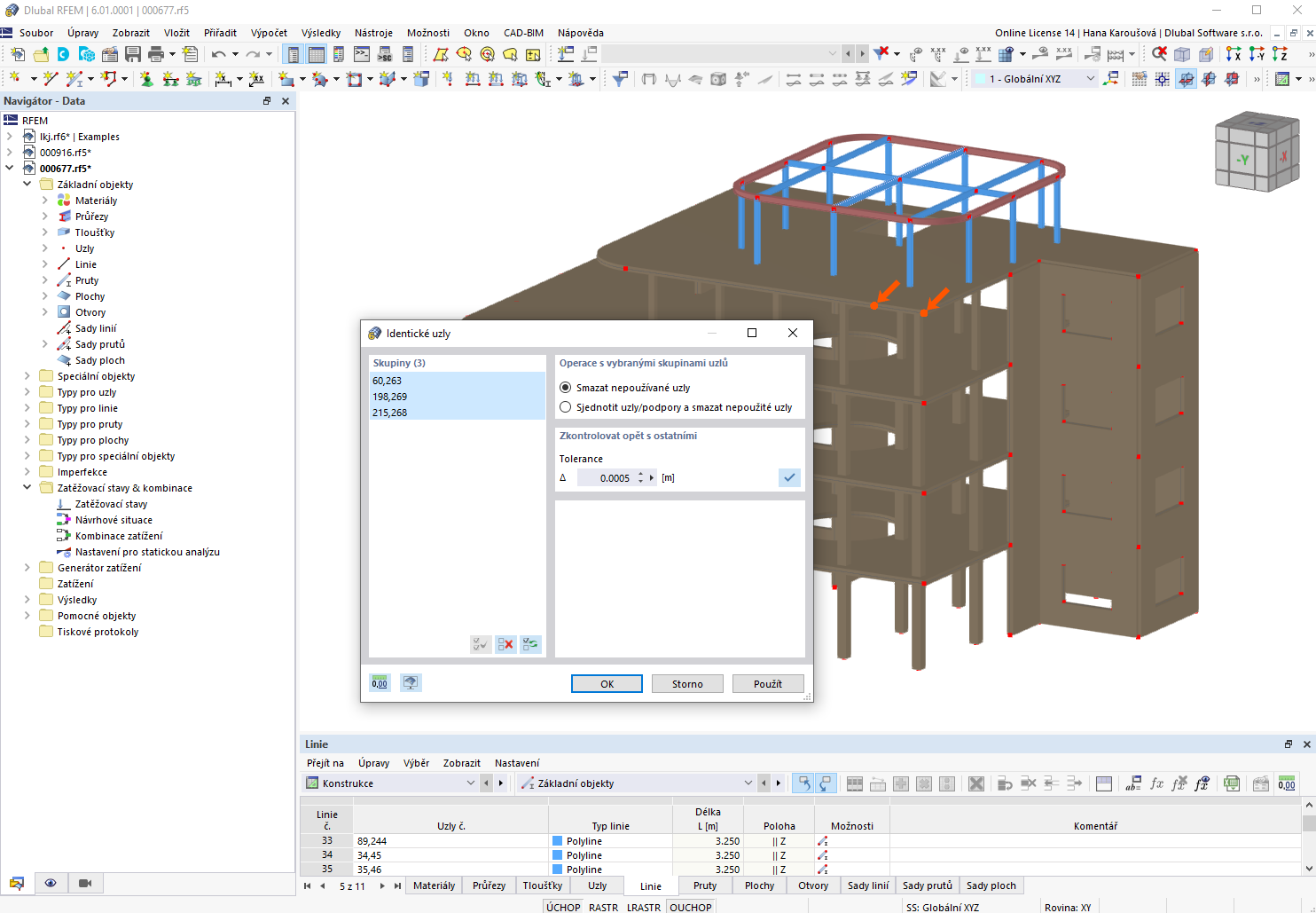Open the Základní objekty dropdown in table panel

pyautogui.click(x=638, y=783)
